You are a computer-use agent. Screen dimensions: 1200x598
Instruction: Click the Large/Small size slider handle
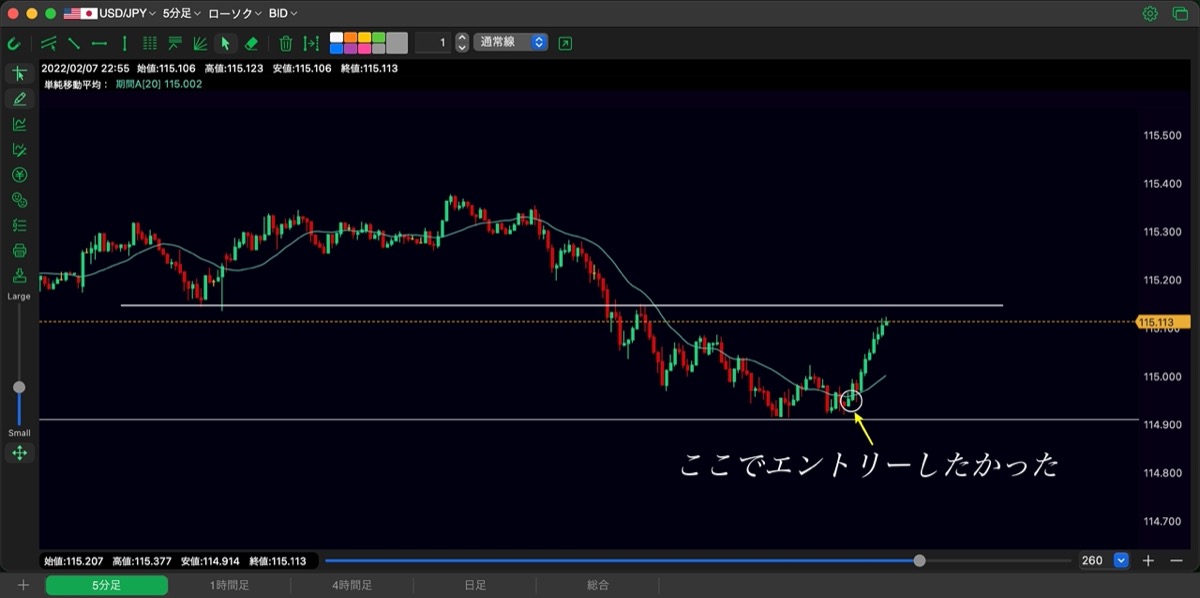click(19, 387)
